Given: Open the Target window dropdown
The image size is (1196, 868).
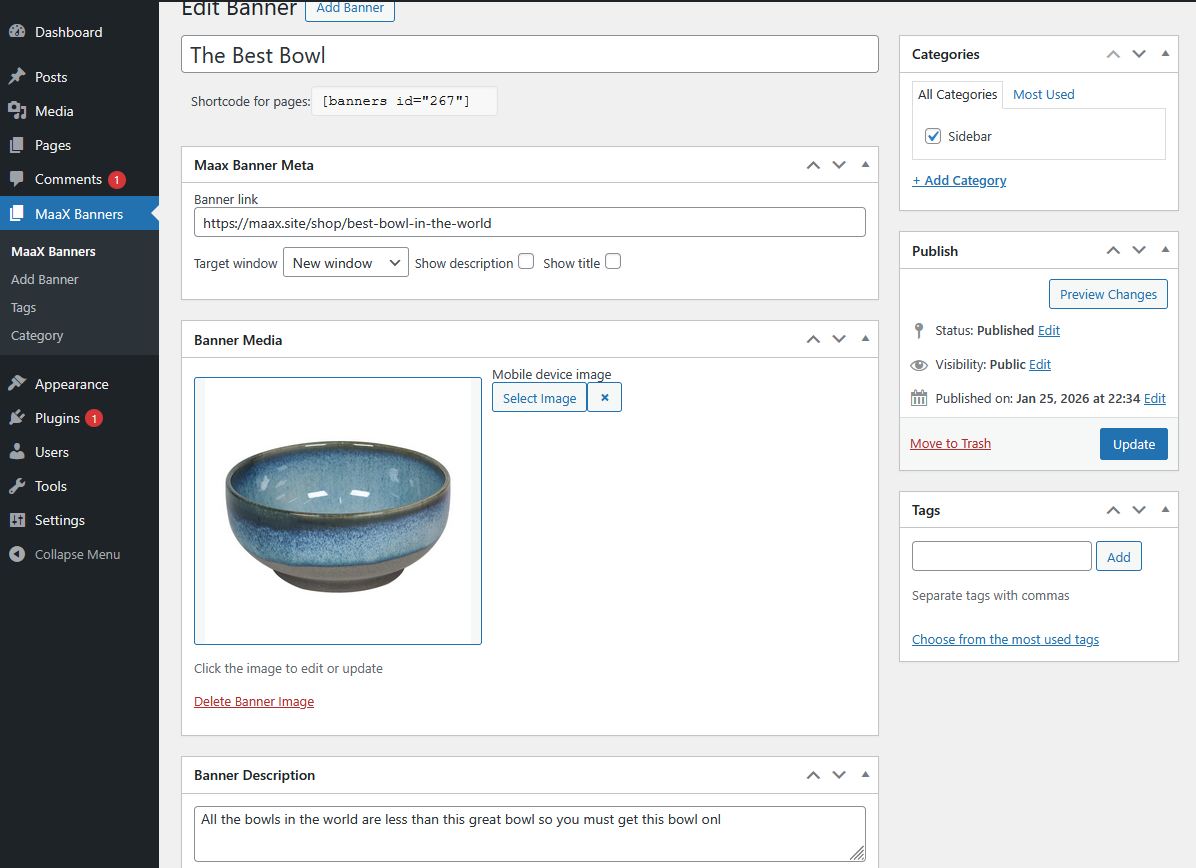Looking at the screenshot, I should tap(345, 263).
